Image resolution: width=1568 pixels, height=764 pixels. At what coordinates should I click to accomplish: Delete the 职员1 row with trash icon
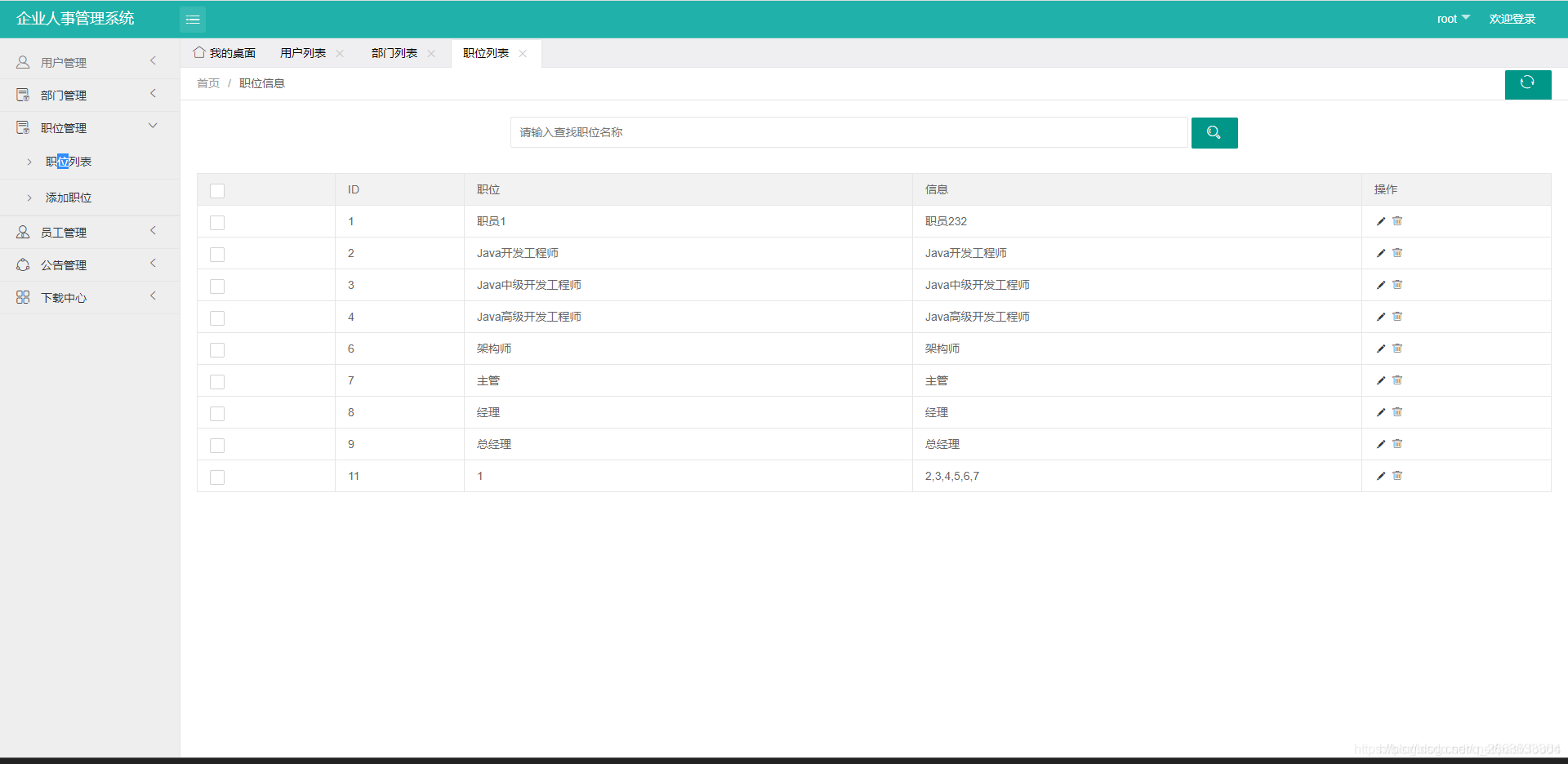(1397, 221)
